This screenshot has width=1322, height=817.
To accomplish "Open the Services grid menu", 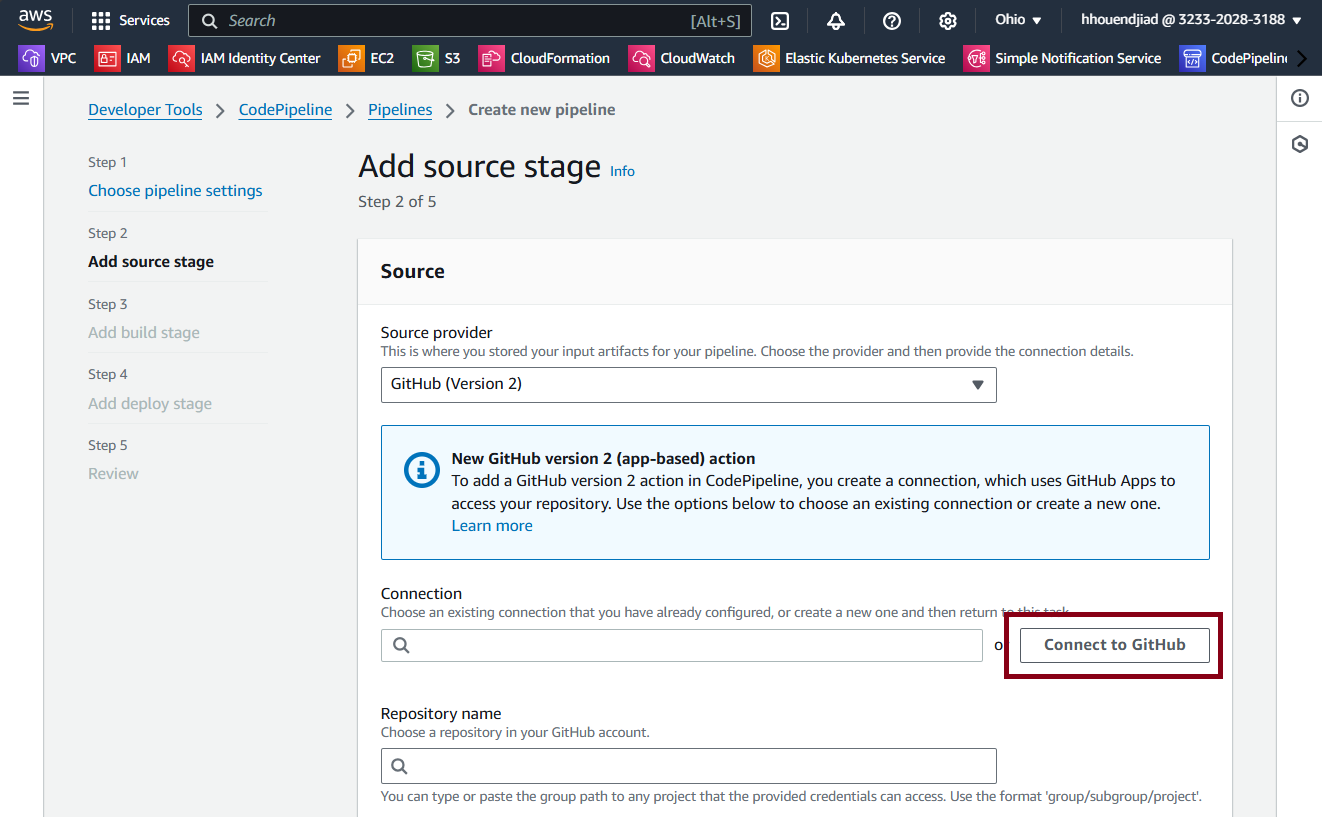I will click(x=130, y=20).
